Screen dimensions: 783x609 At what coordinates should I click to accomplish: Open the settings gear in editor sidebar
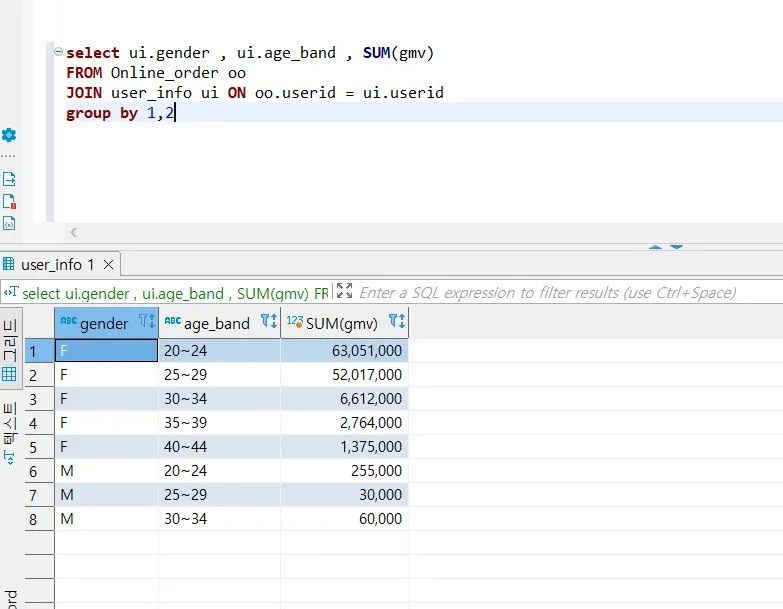point(9,135)
